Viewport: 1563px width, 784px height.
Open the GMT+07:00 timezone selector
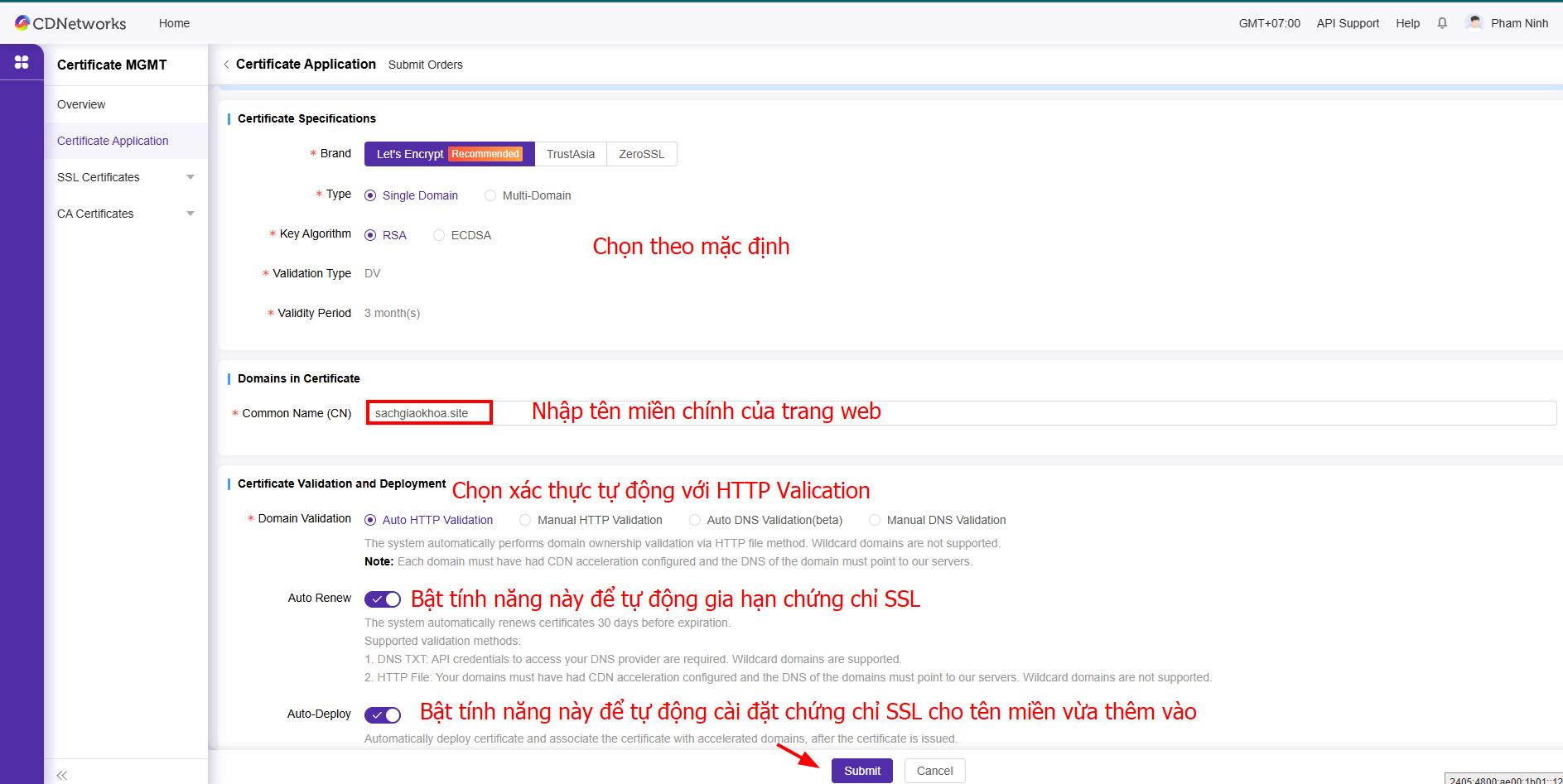(1269, 23)
